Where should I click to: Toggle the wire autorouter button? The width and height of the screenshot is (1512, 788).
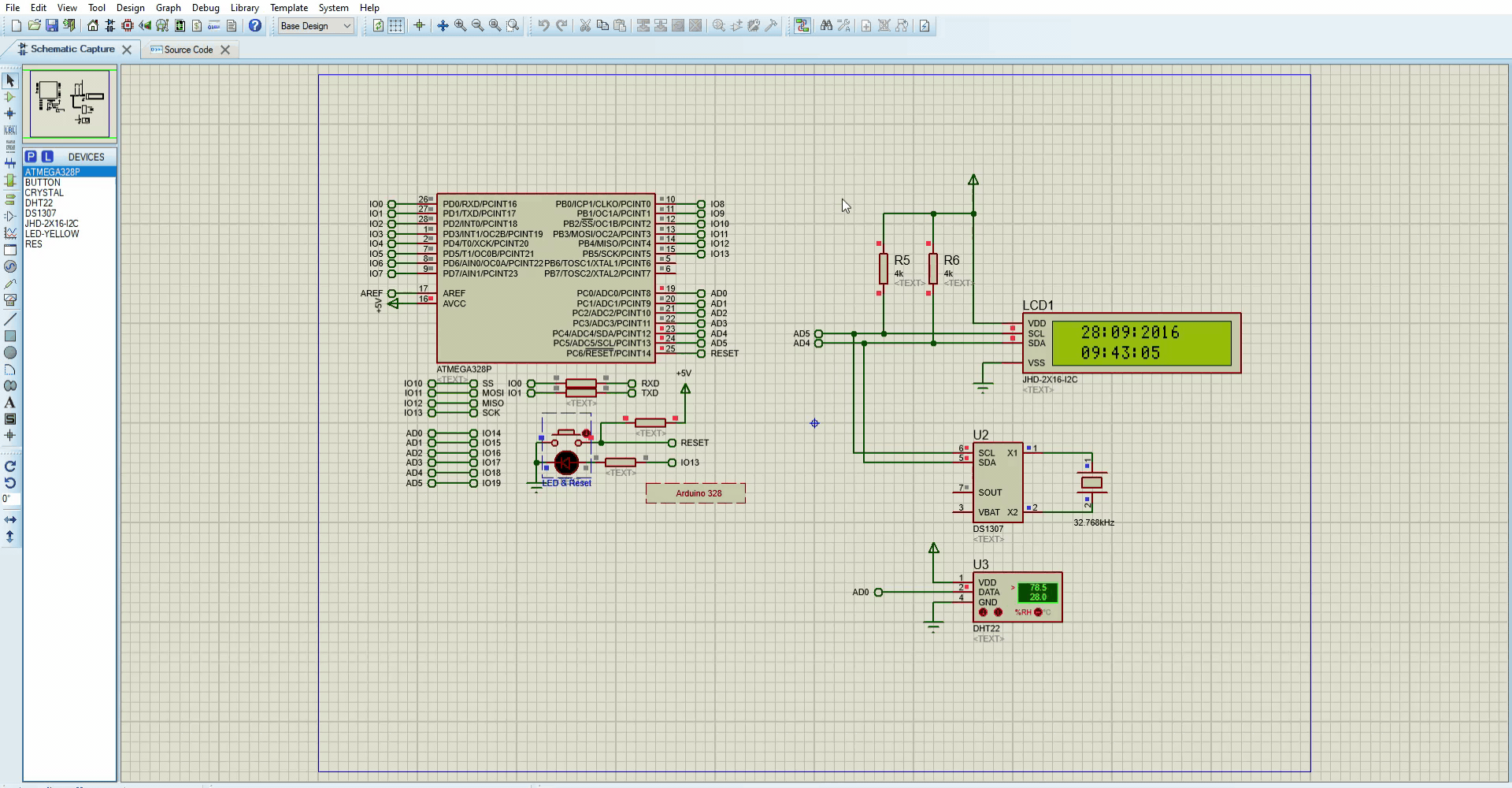pyautogui.click(x=802, y=26)
